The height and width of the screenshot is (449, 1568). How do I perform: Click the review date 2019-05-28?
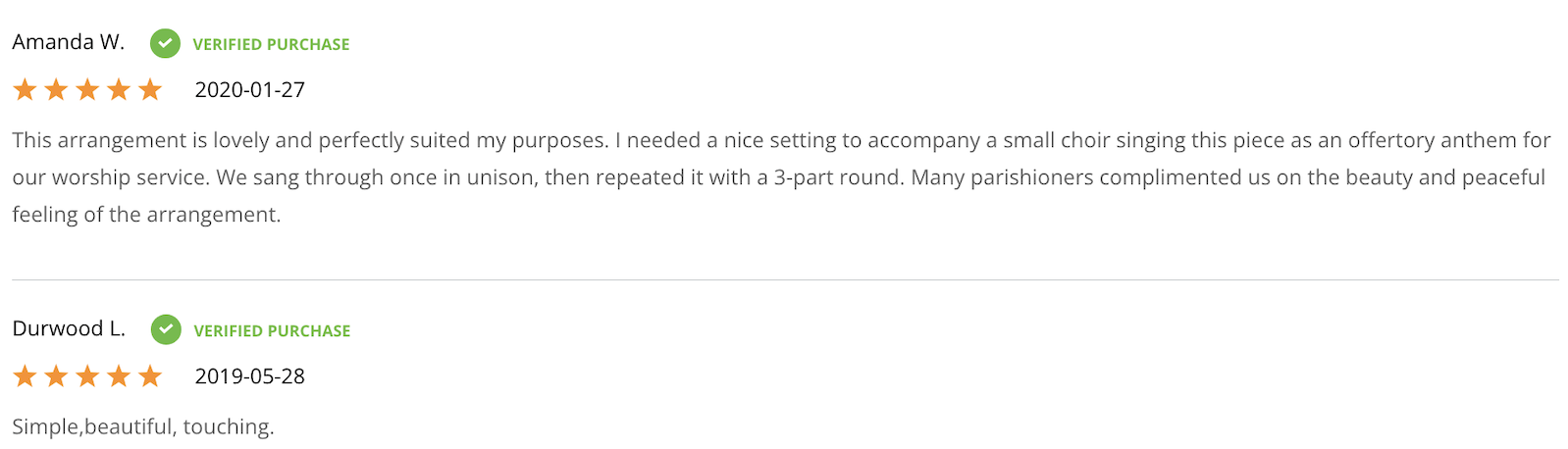coord(250,376)
